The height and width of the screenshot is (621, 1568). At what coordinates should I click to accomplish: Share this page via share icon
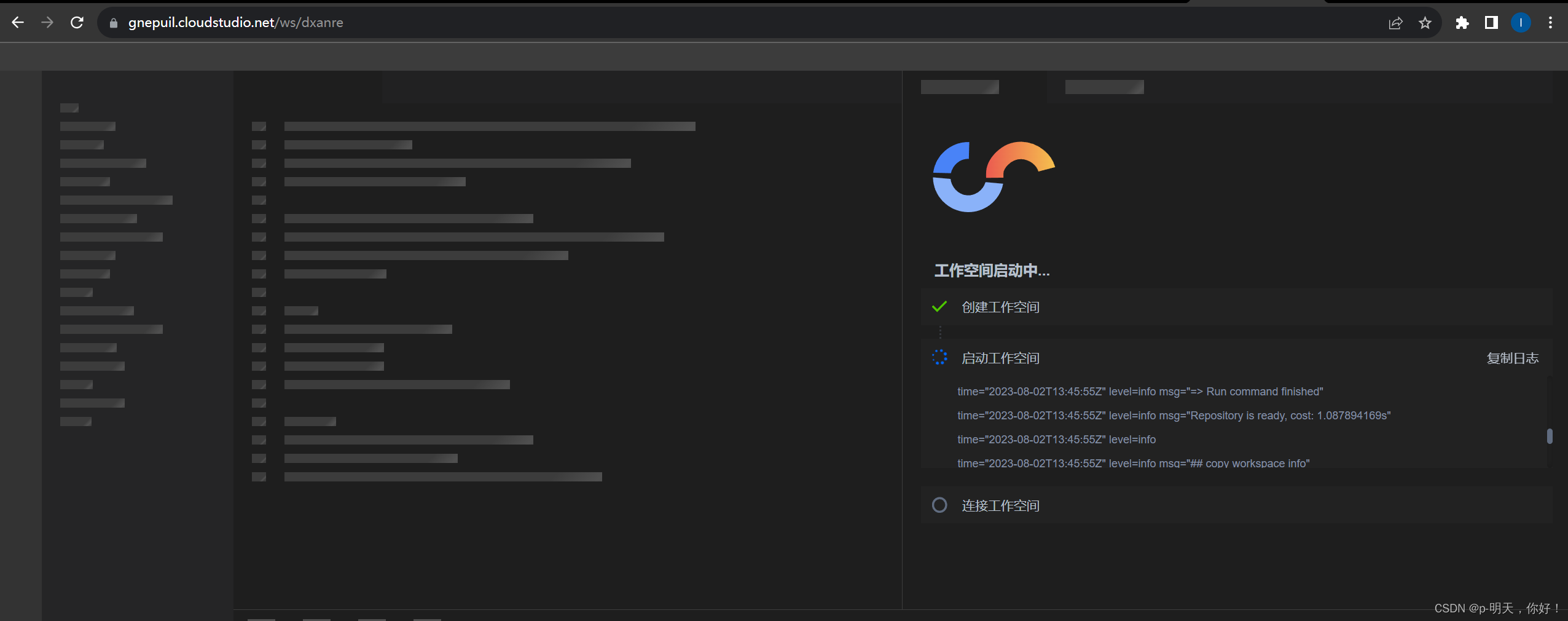tap(1395, 23)
